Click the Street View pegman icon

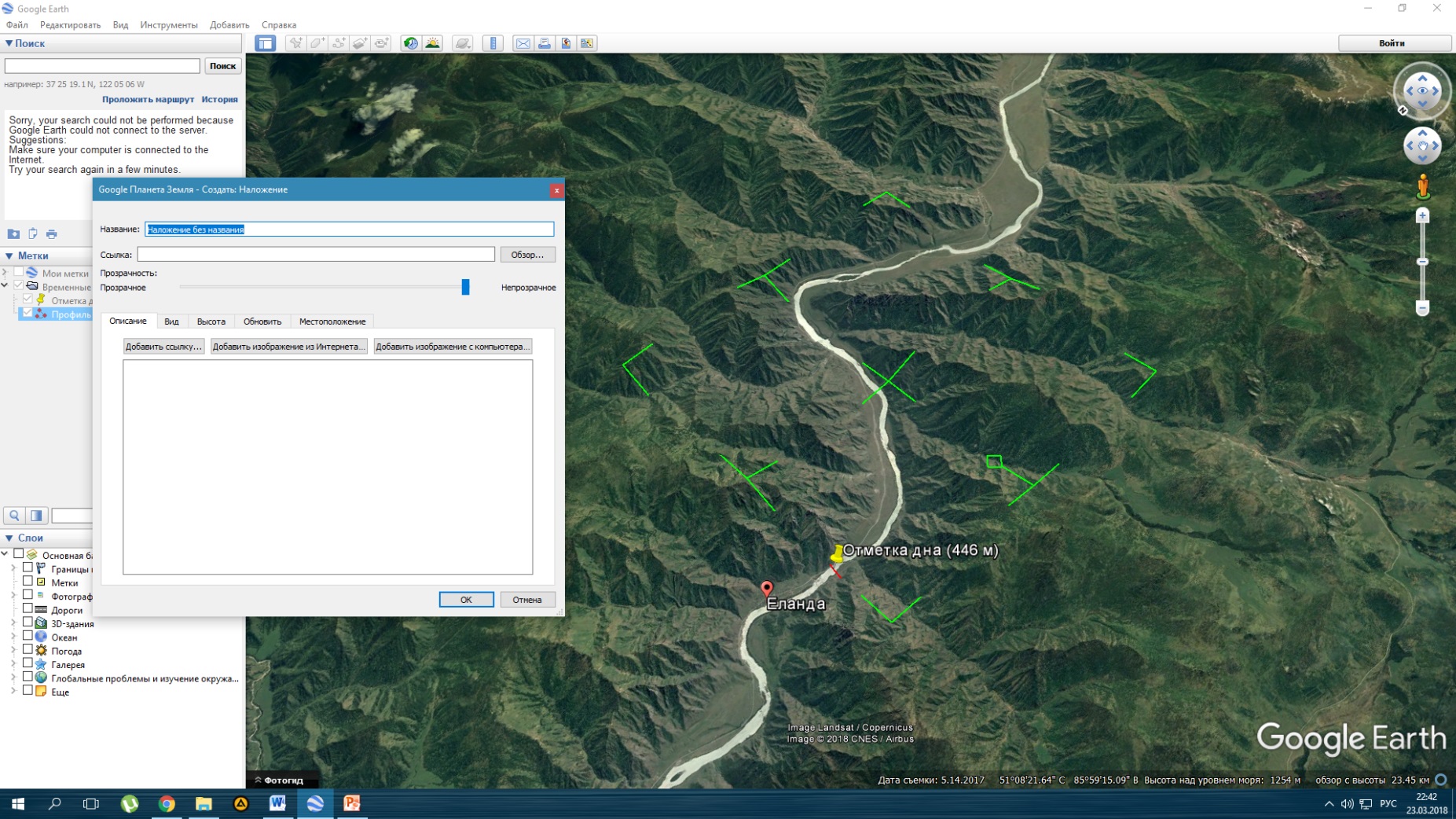(x=1422, y=187)
